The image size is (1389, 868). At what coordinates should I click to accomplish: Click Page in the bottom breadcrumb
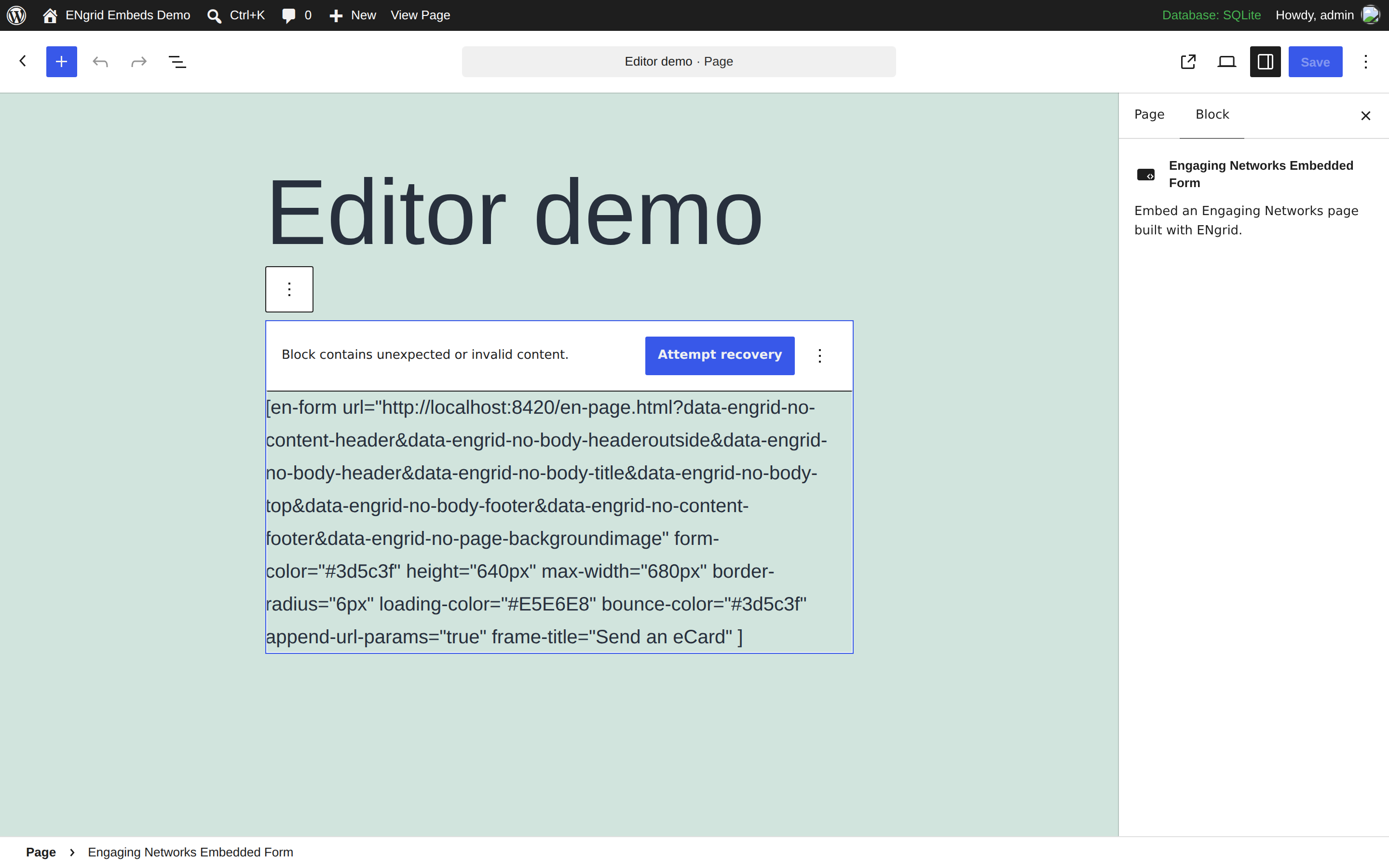point(41,852)
